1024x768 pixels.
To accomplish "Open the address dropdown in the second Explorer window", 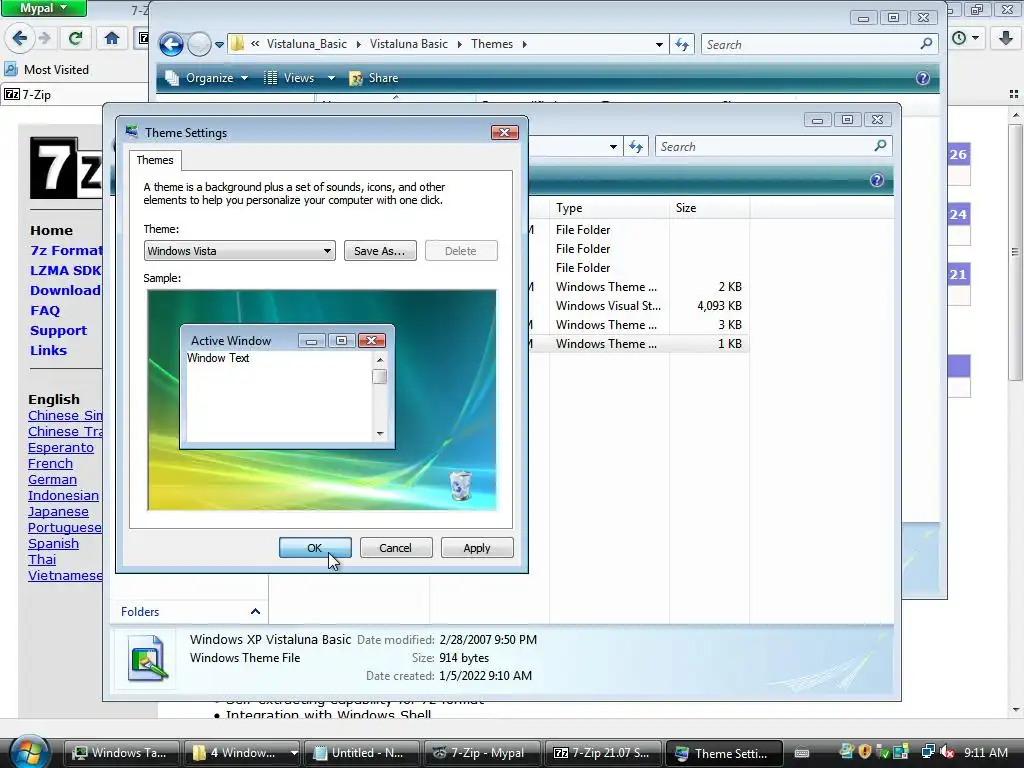I will click(613, 146).
